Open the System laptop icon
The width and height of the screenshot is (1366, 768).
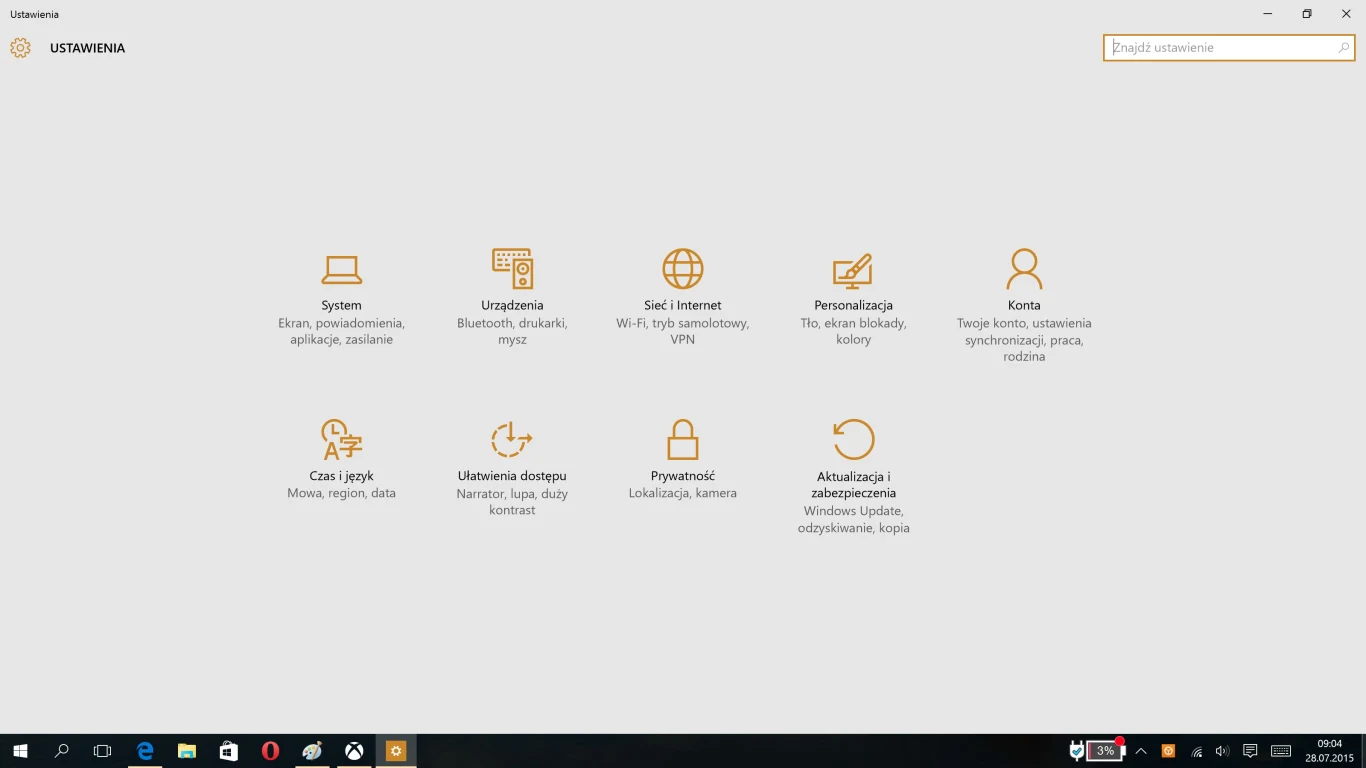click(341, 269)
